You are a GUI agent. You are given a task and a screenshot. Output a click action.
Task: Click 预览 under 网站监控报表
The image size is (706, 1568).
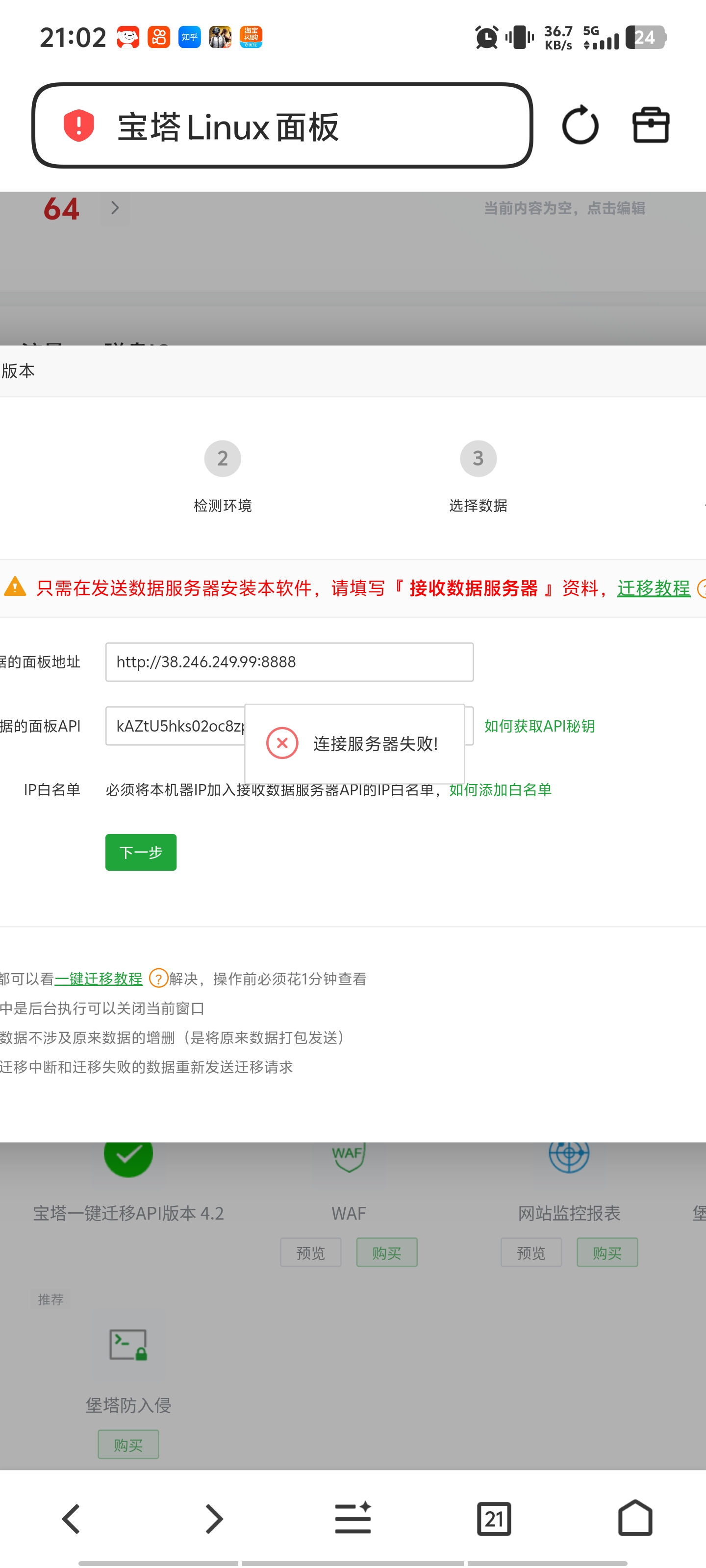[x=531, y=1253]
